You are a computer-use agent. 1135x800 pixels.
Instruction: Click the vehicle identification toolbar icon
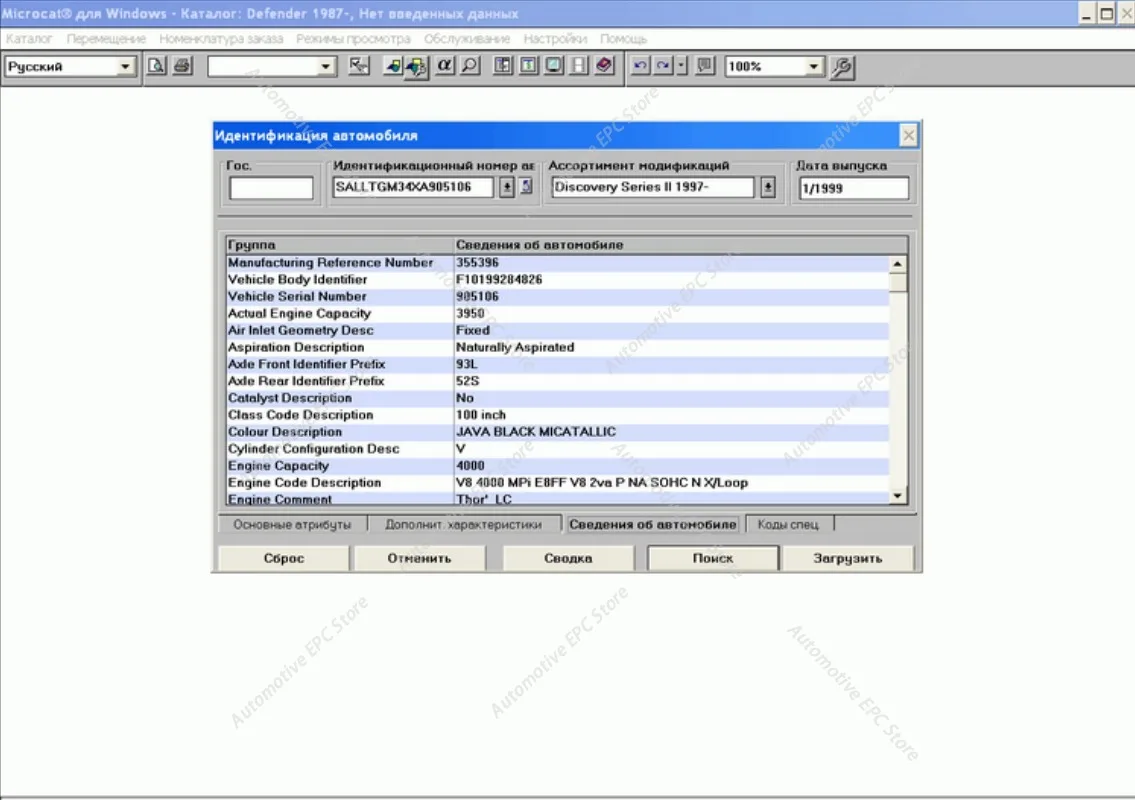point(393,66)
